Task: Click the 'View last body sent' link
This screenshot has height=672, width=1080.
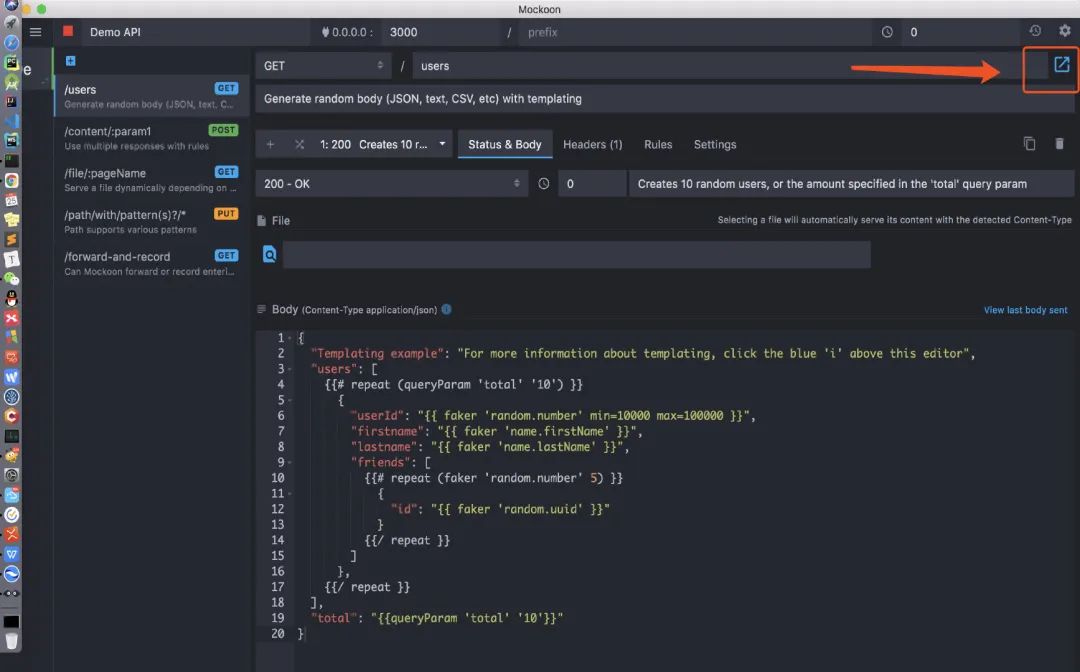Action: click(1025, 310)
